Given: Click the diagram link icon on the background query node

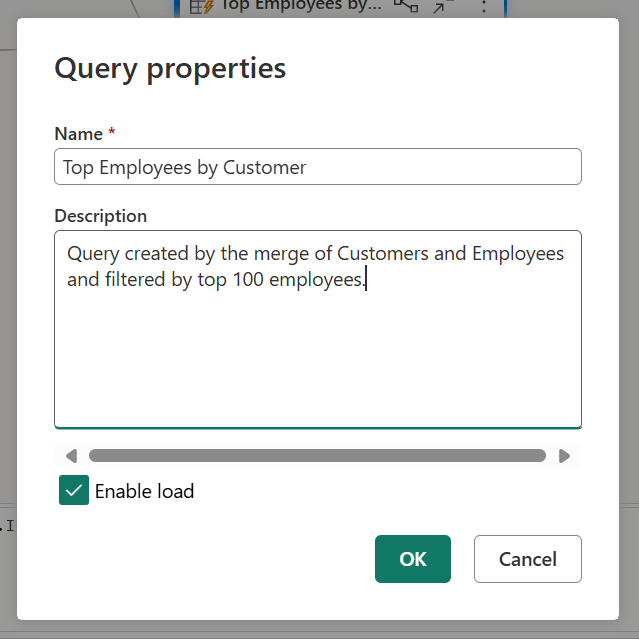Looking at the screenshot, I should pyautogui.click(x=406, y=6).
